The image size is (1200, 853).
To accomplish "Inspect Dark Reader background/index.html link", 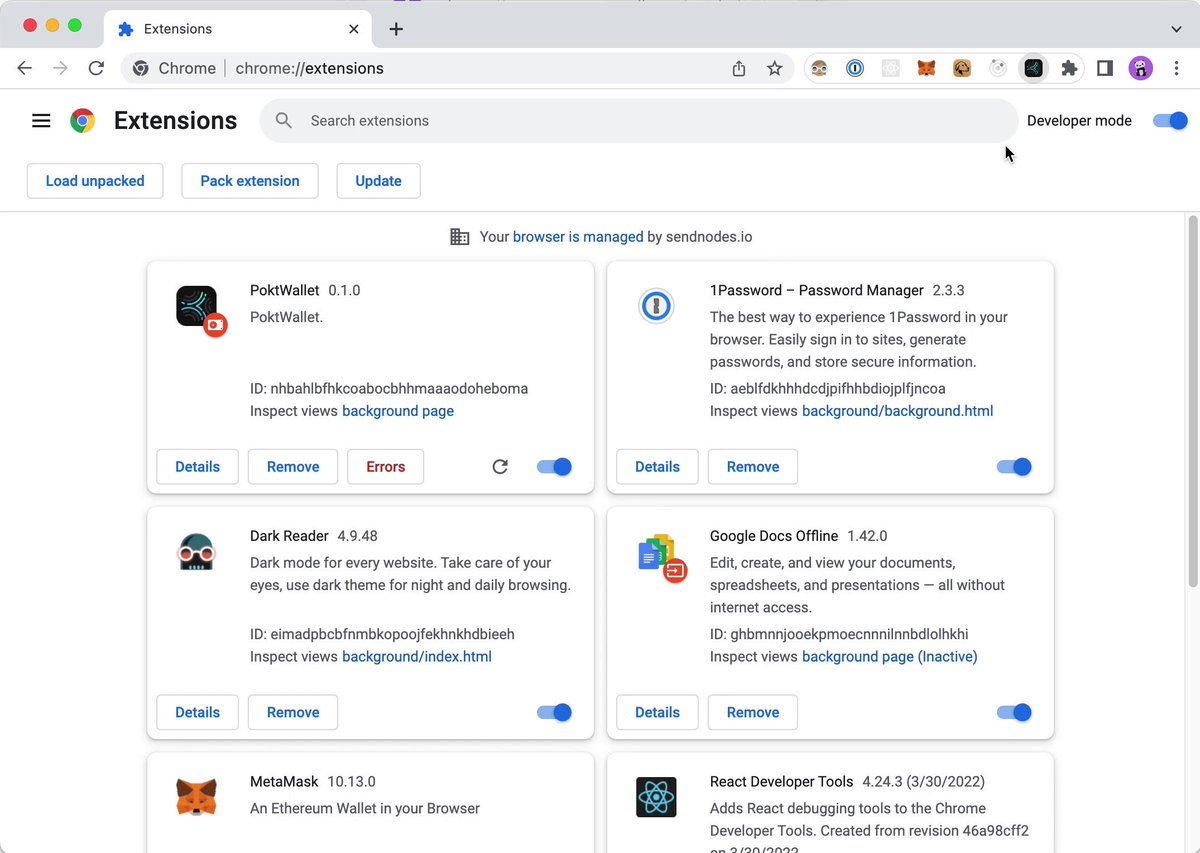I will click(417, 657).
